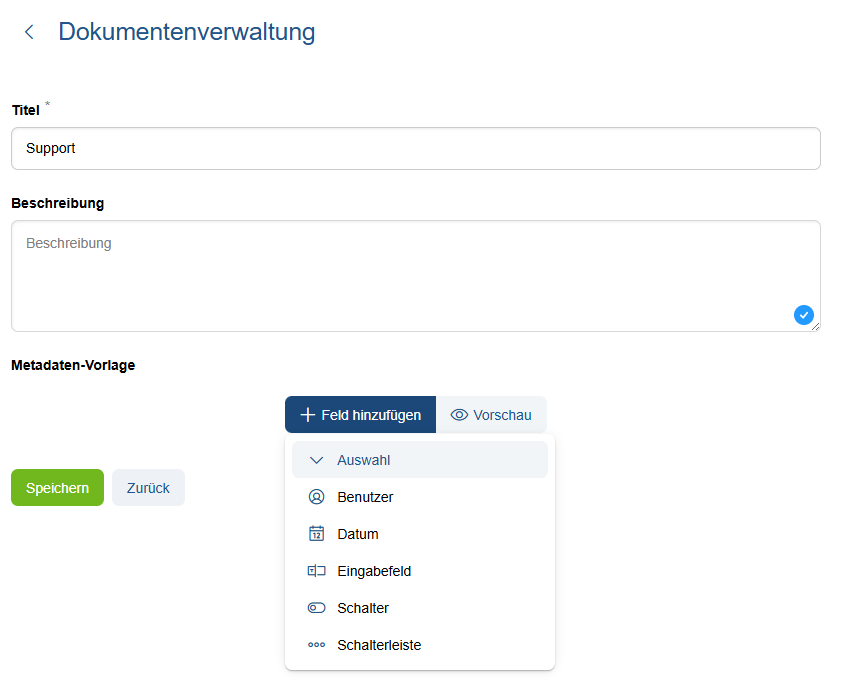Click the Zurück button

(148, 488)
